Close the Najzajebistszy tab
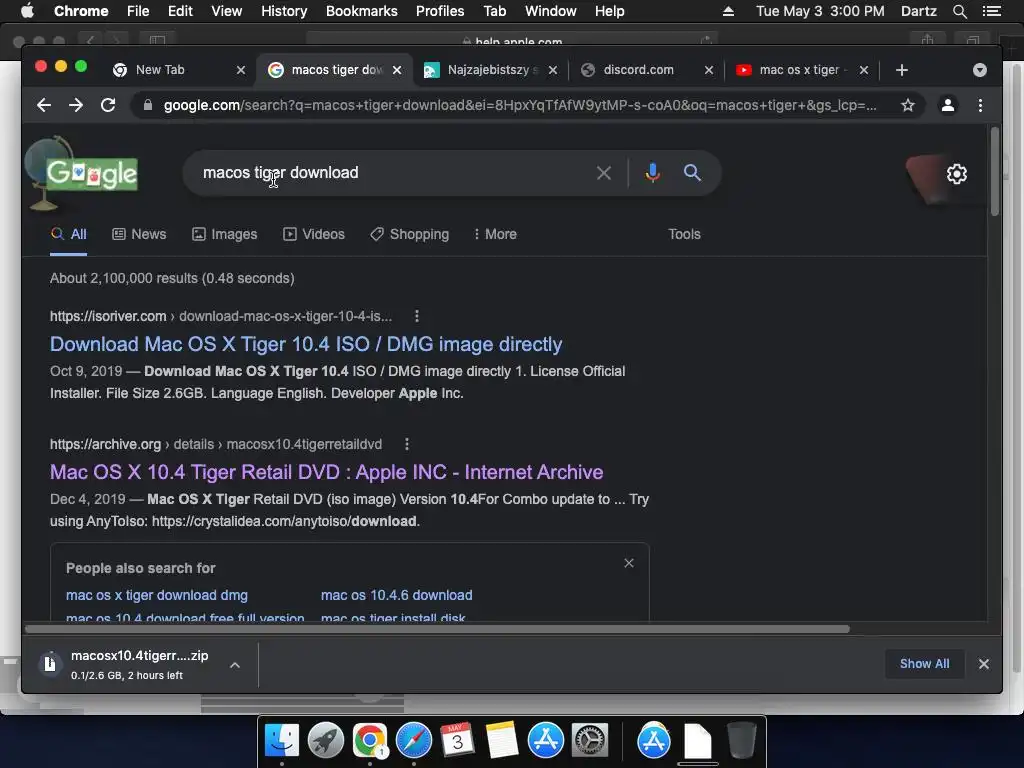 pyautogui.click(x=553, y=70)
